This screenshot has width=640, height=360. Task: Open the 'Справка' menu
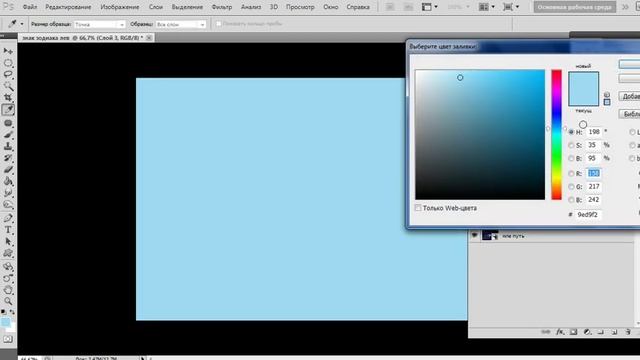tap(358, 7)
